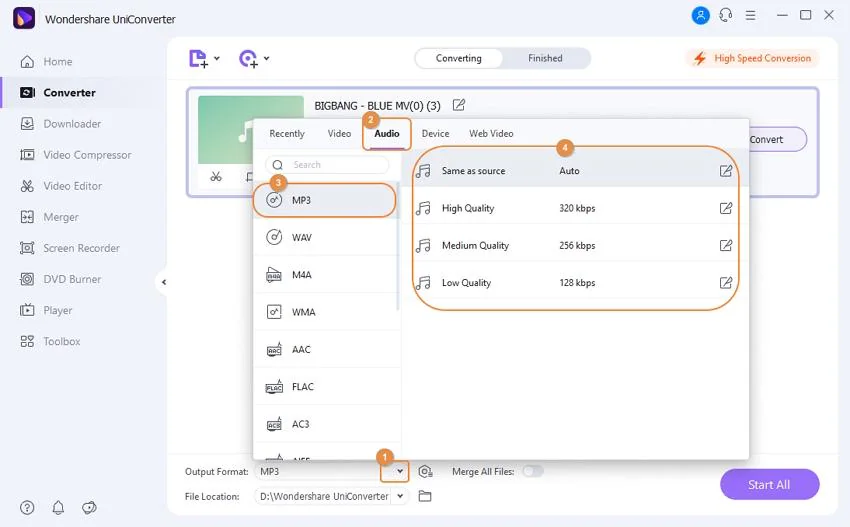Open the output settings gear icon
The width and height of the screenshot is (850, 527).
(426, 472)
